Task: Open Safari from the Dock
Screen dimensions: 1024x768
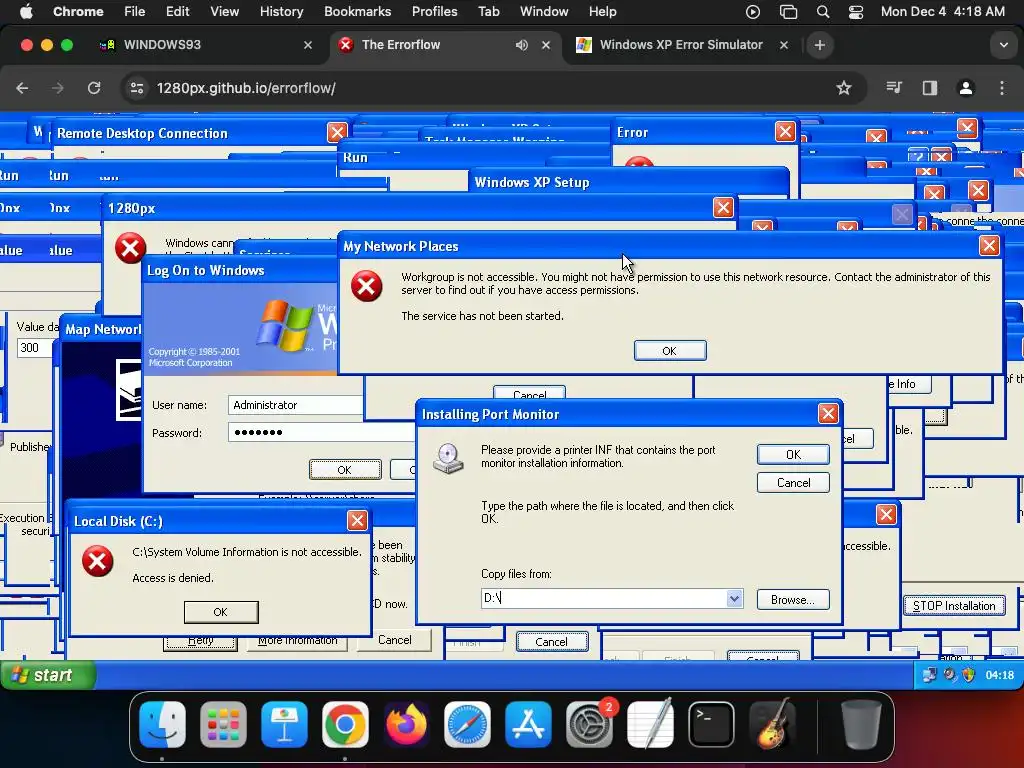Action: [468, 724]
